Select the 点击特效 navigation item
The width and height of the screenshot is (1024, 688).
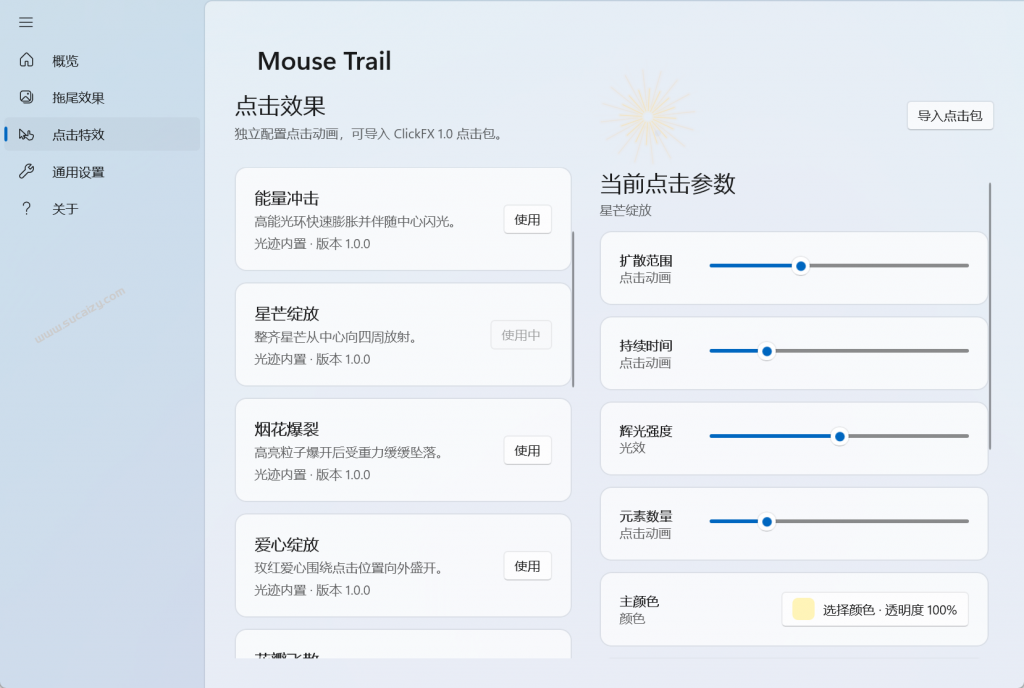click(103, 134)
